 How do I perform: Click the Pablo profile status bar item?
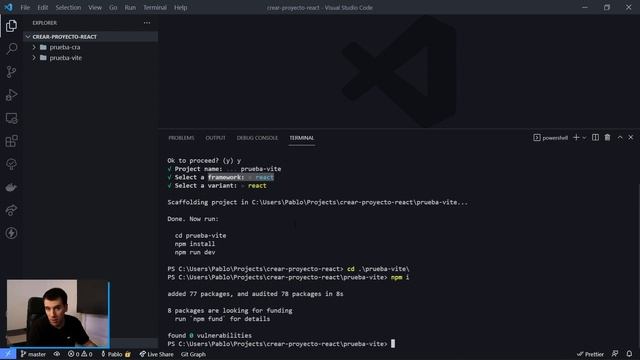116,354
